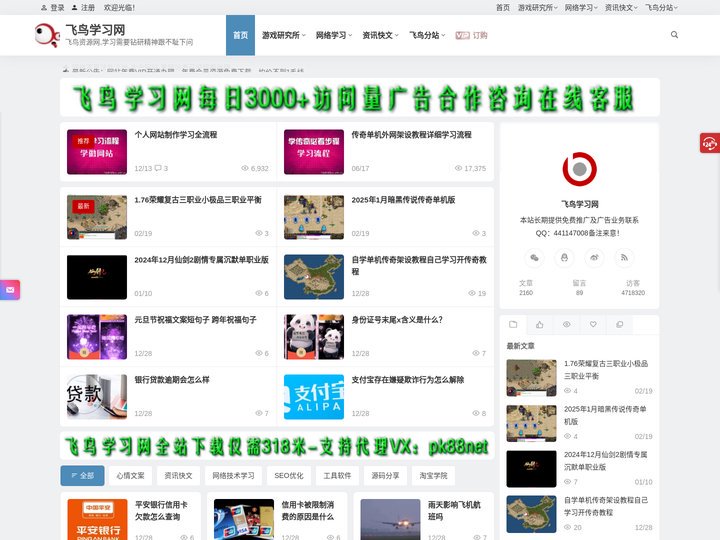Open article 银行贷款逾期会怎么样
Image resolution: width=720 pixels, height=540 pixels.
pyautogui.click(x=172, y=380)
